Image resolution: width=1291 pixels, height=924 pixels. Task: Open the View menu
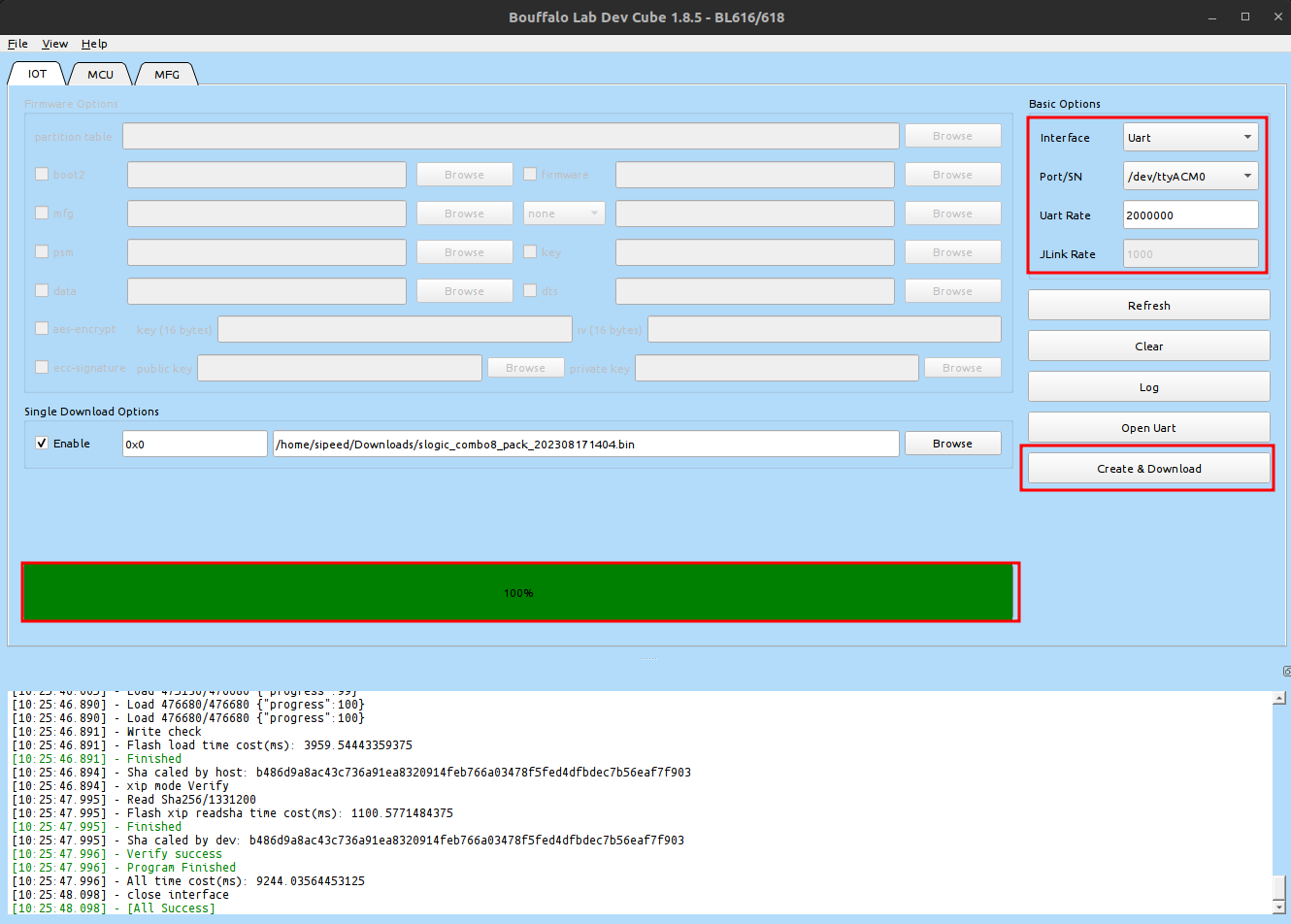[x=54, y=44]
